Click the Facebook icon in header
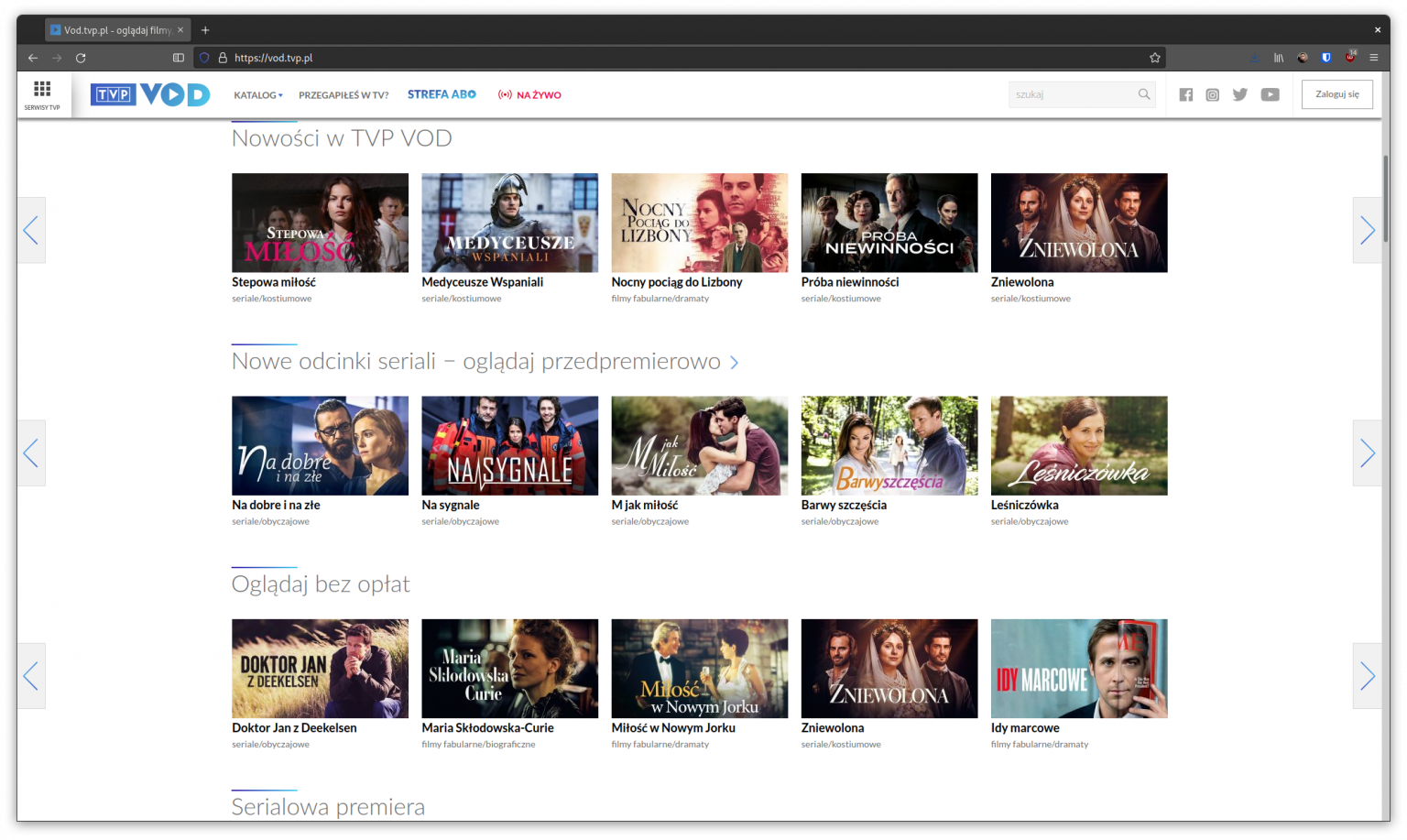1407x840 pixels. (x=1186, y=94)
